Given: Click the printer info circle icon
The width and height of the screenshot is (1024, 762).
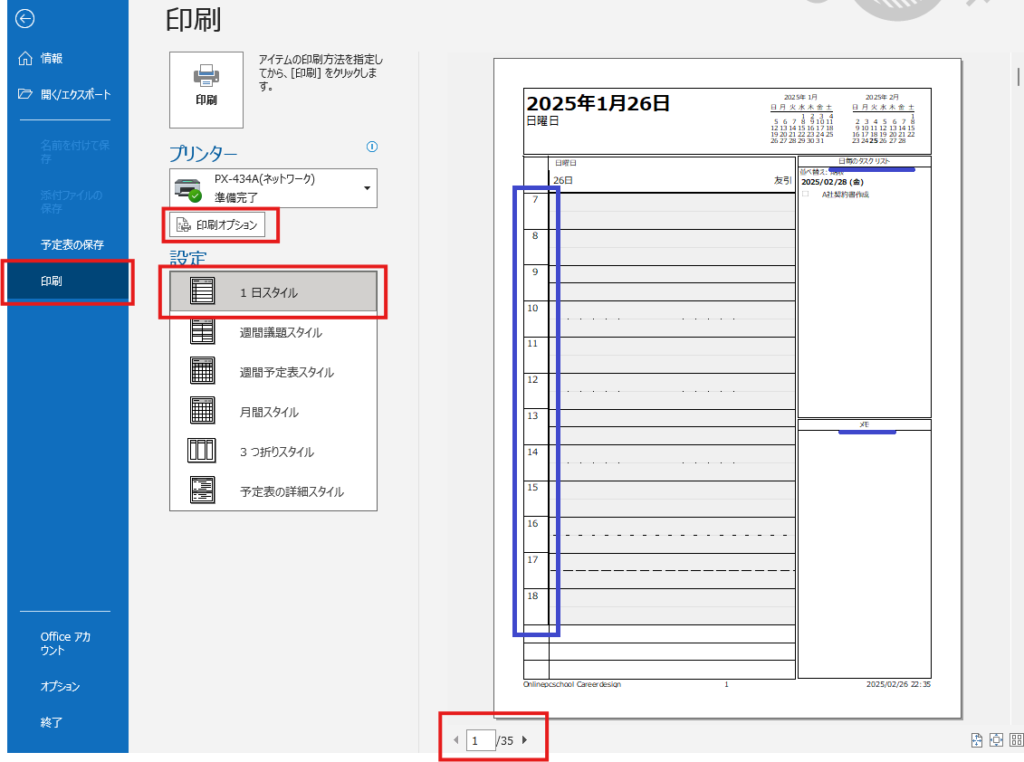Looking at the screenshot, I should [372, 147].
